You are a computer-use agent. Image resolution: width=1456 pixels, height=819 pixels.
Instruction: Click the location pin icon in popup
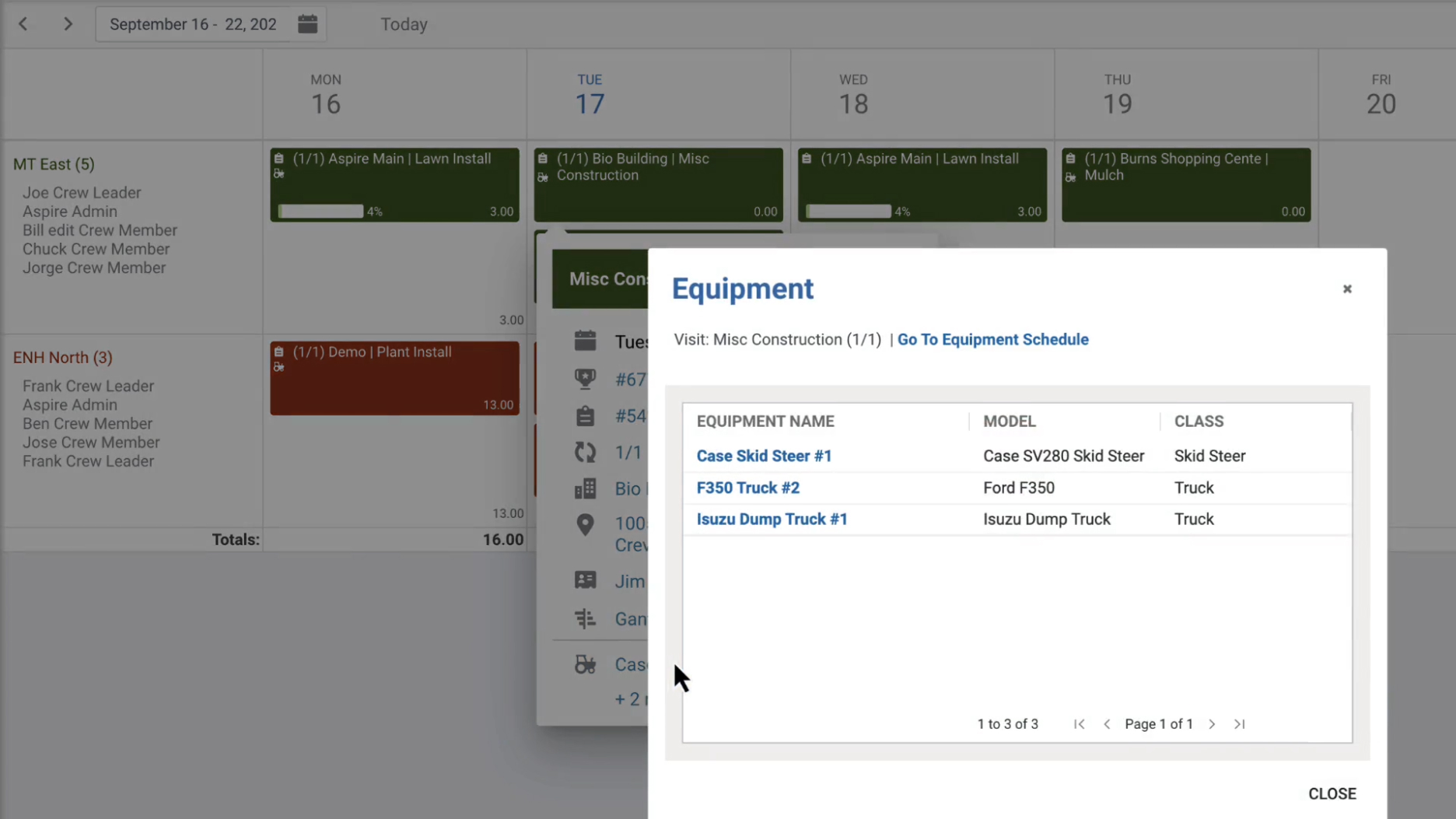point(585,525)
